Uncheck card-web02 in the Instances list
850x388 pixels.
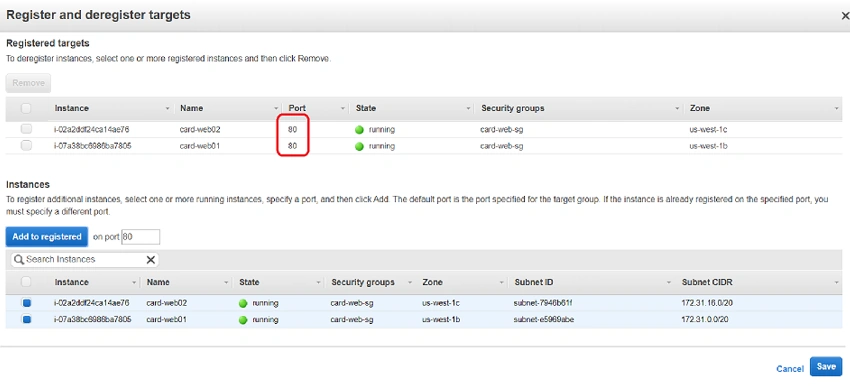pos(27,303)
